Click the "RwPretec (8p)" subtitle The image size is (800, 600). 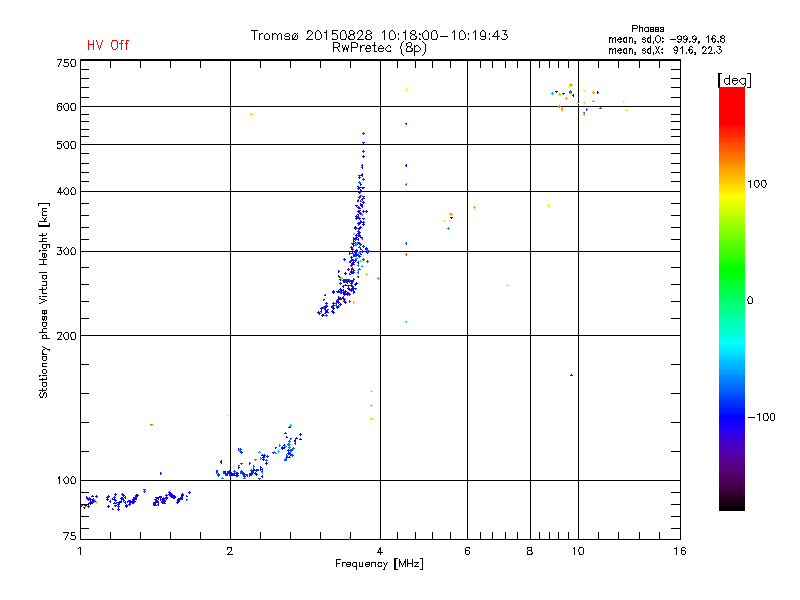(x=379, y=48)
